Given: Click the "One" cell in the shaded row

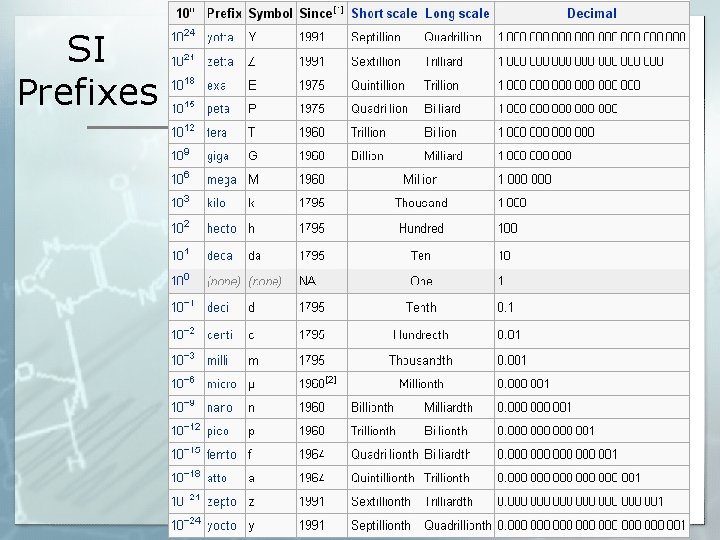Looking at the screenshot, I should (x=421, y=281).
